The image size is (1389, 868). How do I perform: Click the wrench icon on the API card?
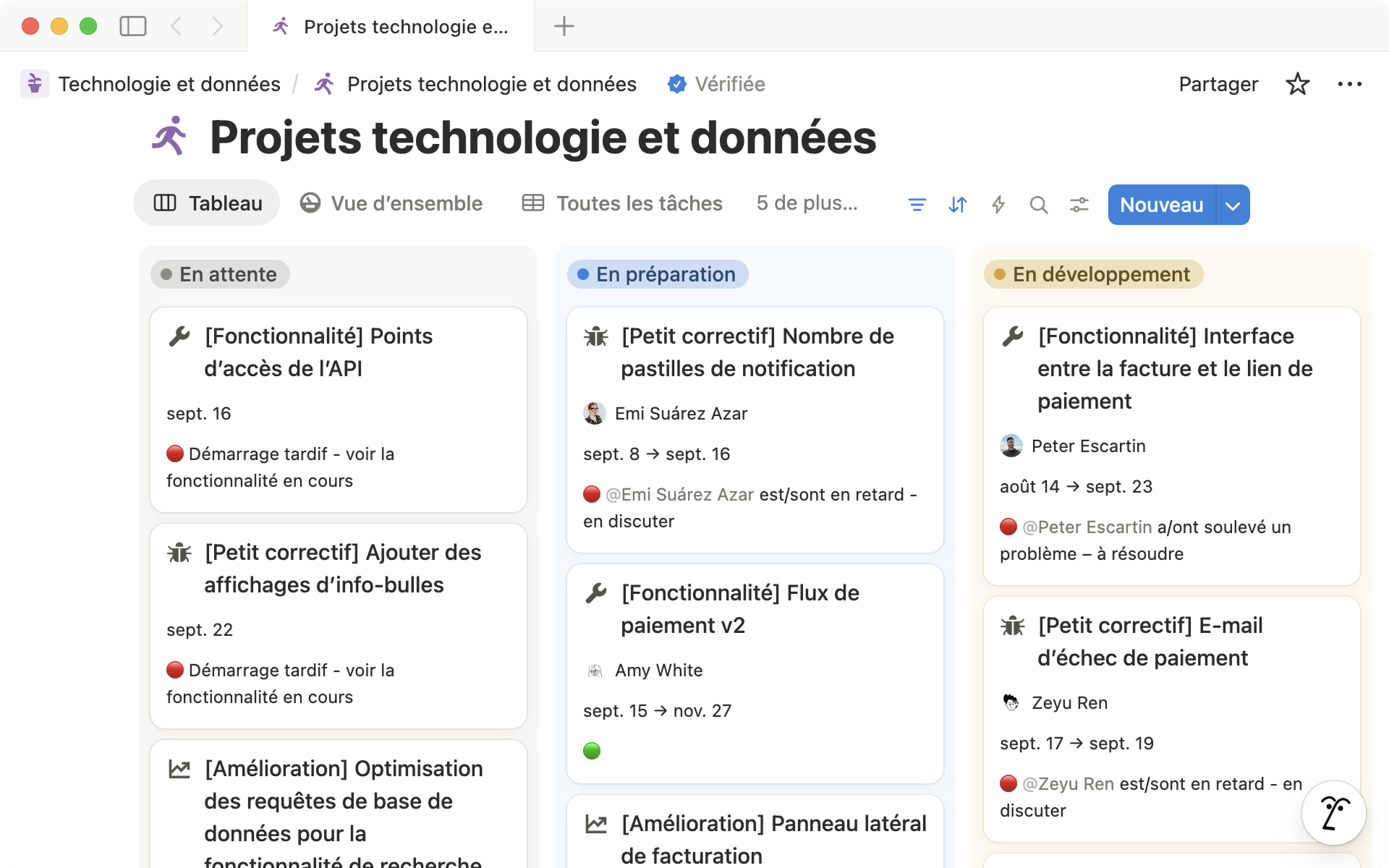[x=178, y=336]
